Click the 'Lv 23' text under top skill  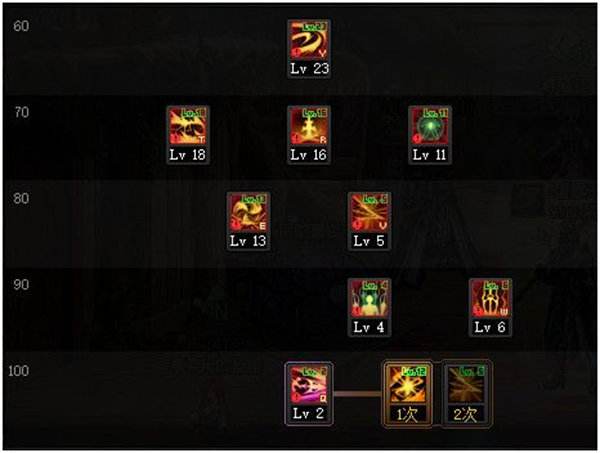coord(309,68)
